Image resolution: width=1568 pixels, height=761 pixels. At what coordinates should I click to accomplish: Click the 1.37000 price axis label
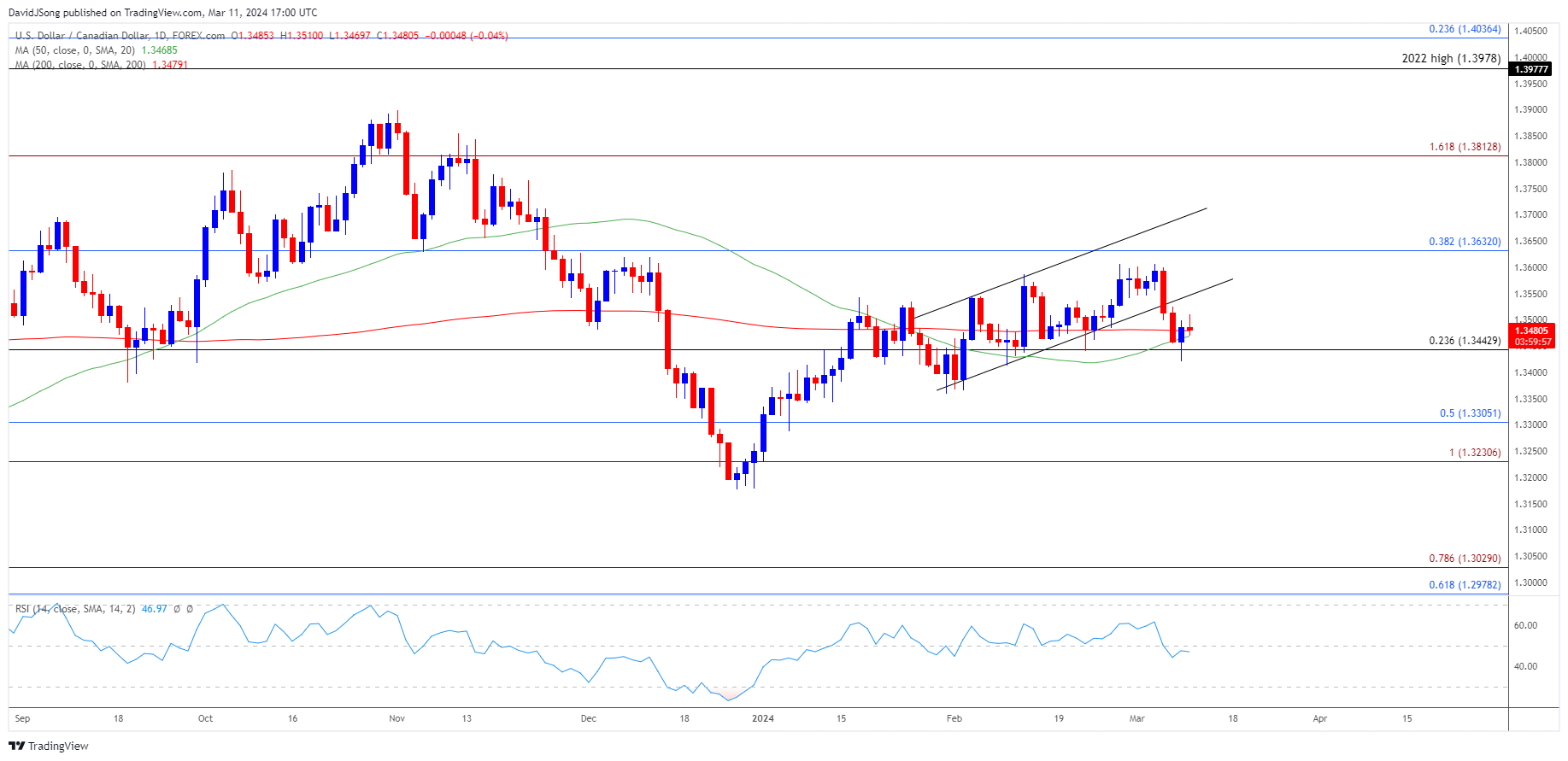click(x=1530, y=215)
